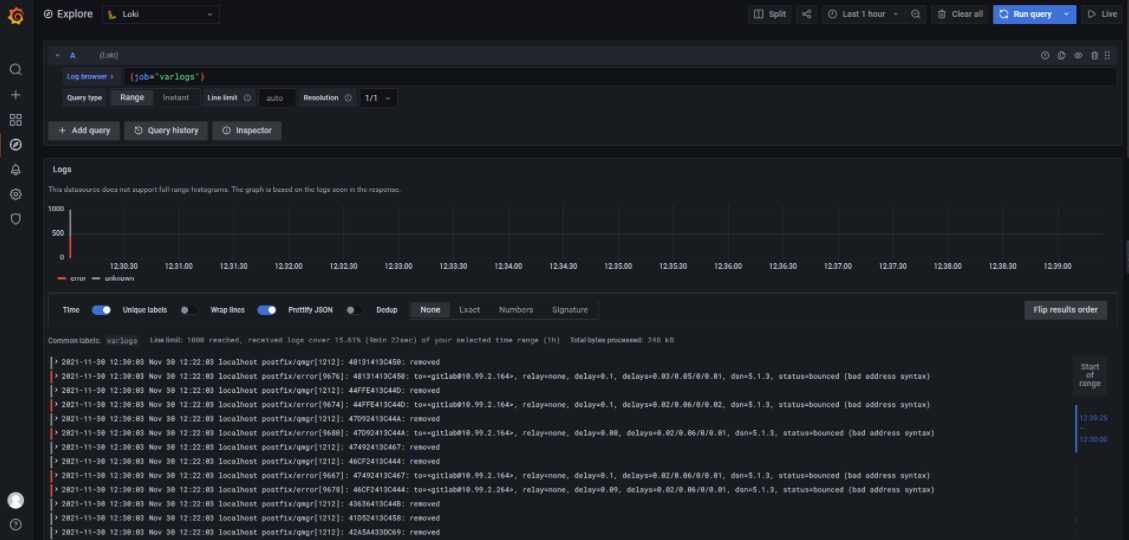
Task: Duplicate query A
Action: [1061, 55]
